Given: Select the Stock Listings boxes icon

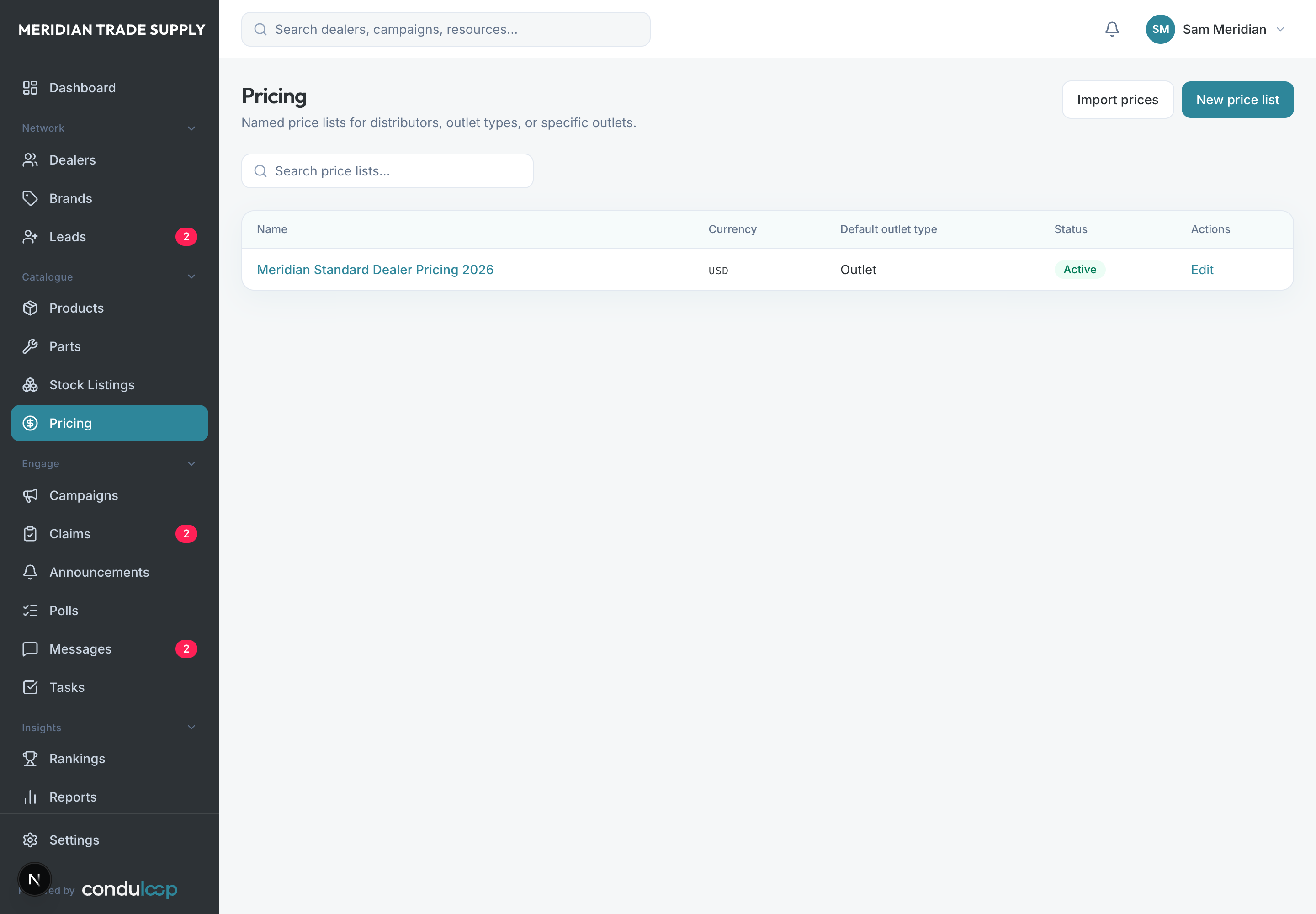Looking at the screenshot, I should click(30, 385).
